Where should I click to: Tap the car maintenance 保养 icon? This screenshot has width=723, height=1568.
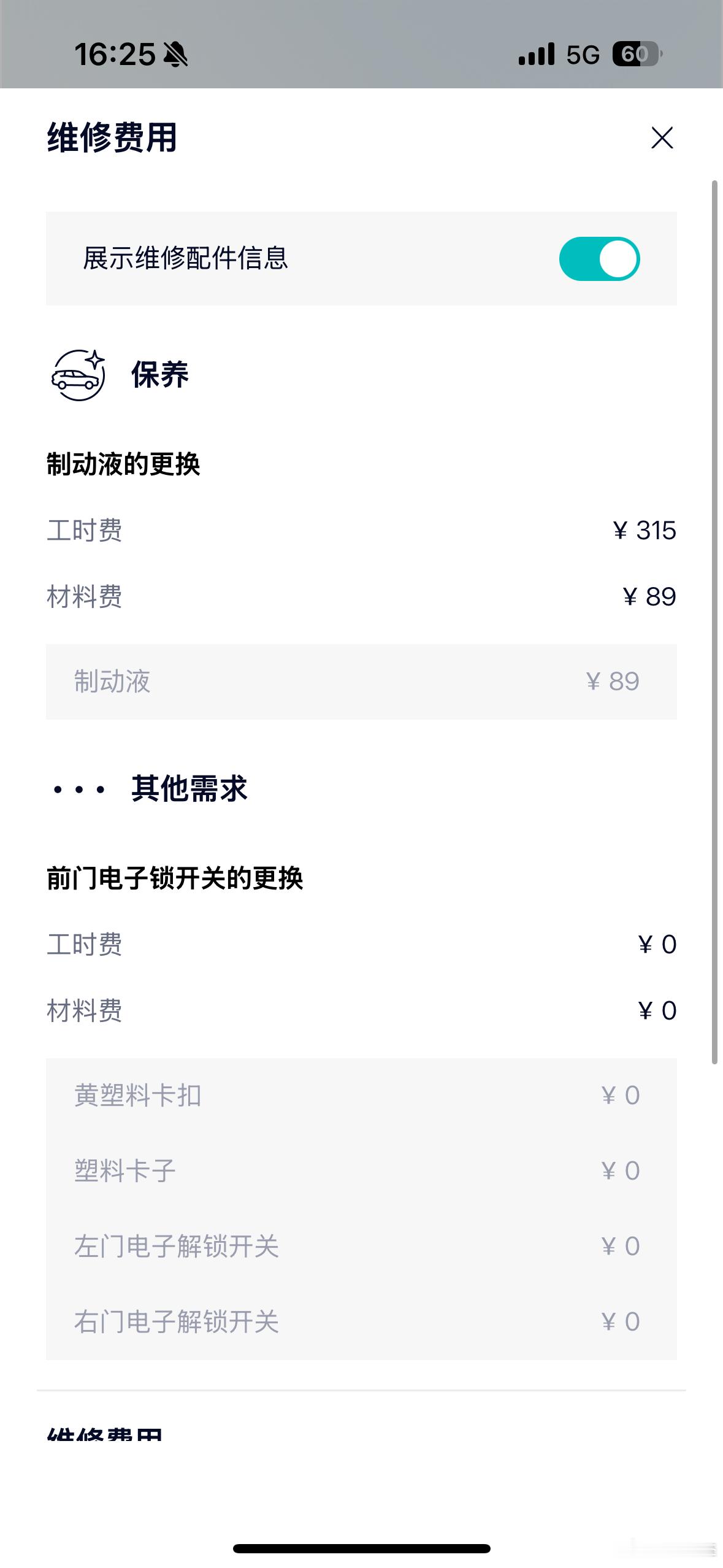[78, 375]
